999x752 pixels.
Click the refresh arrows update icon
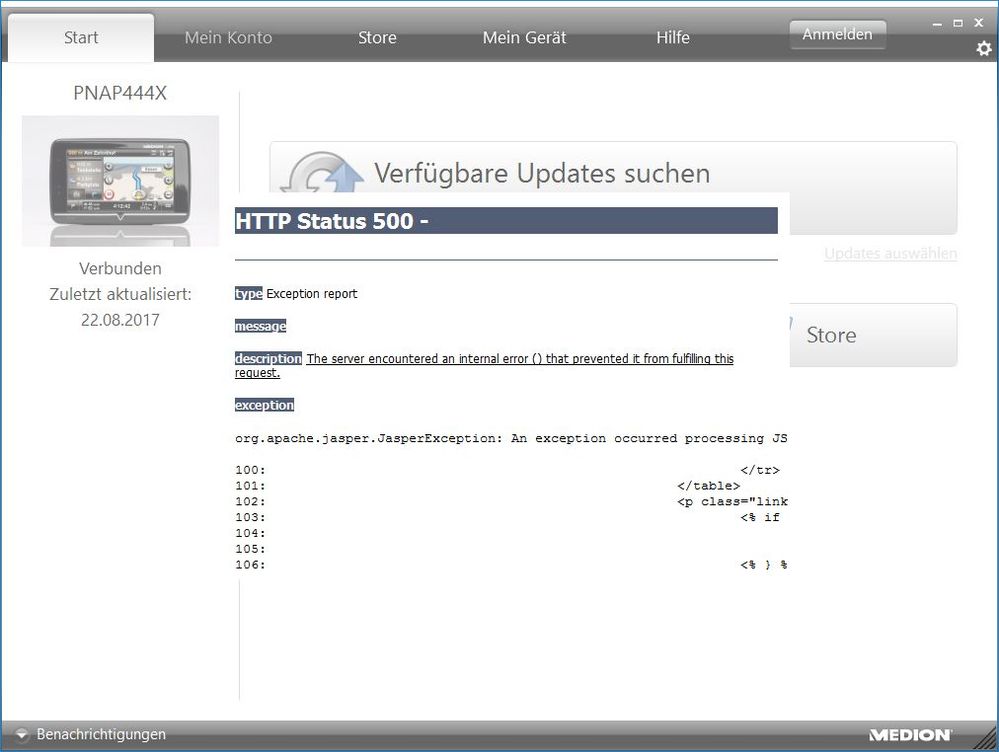tap(320, 173)
